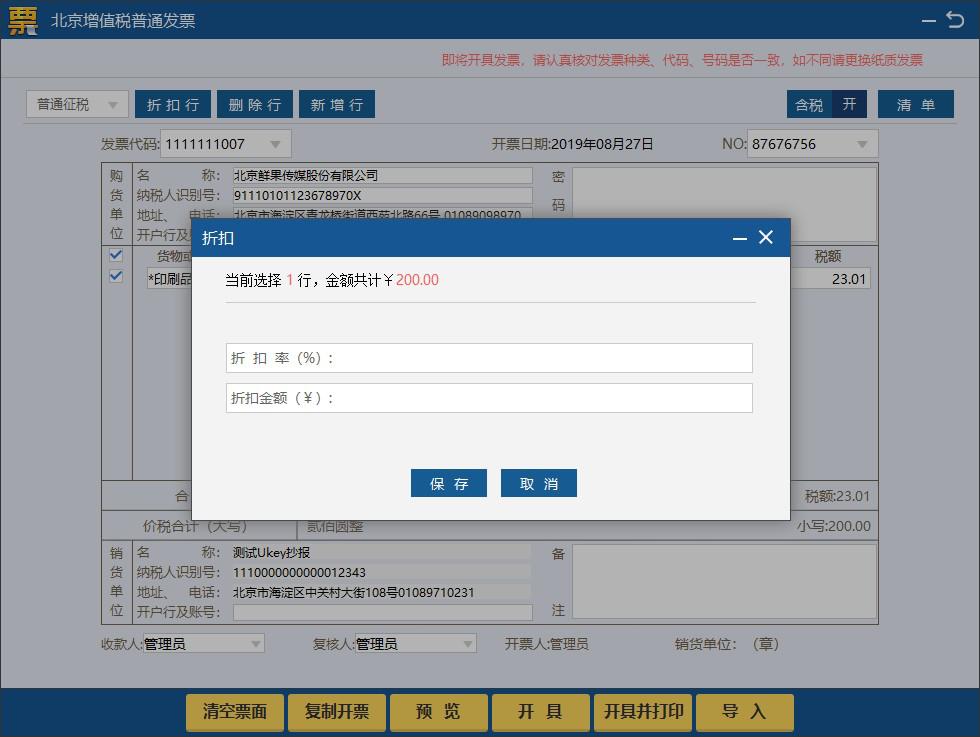This screenshot has height=737, width=980.
Task: Uncheck the *印刷品 goods row checkbox
Action: click(x=115, y=278)
